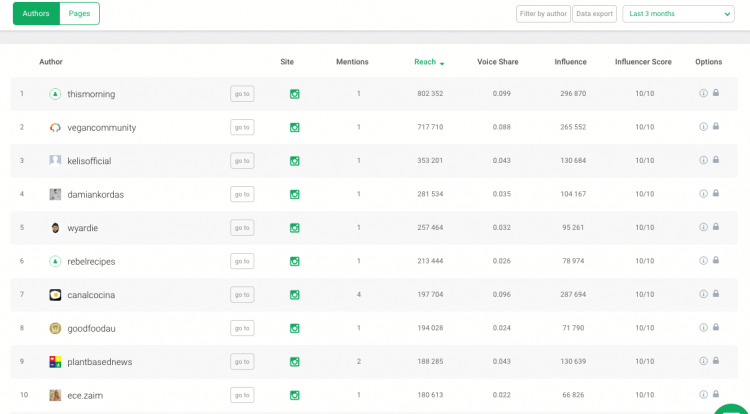Click Instagram icon in goodfoodau row

[295, 328]
